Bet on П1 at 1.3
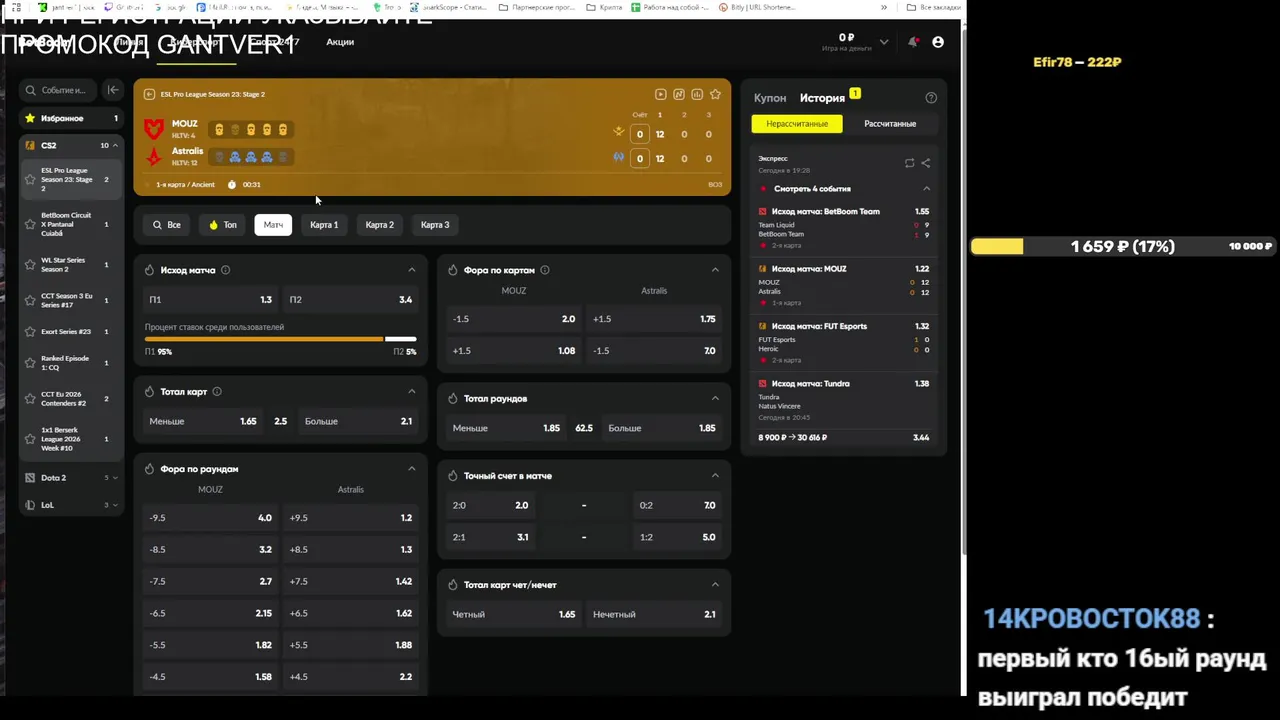This screenshot has height=720, width=1280. pos(210,300)
